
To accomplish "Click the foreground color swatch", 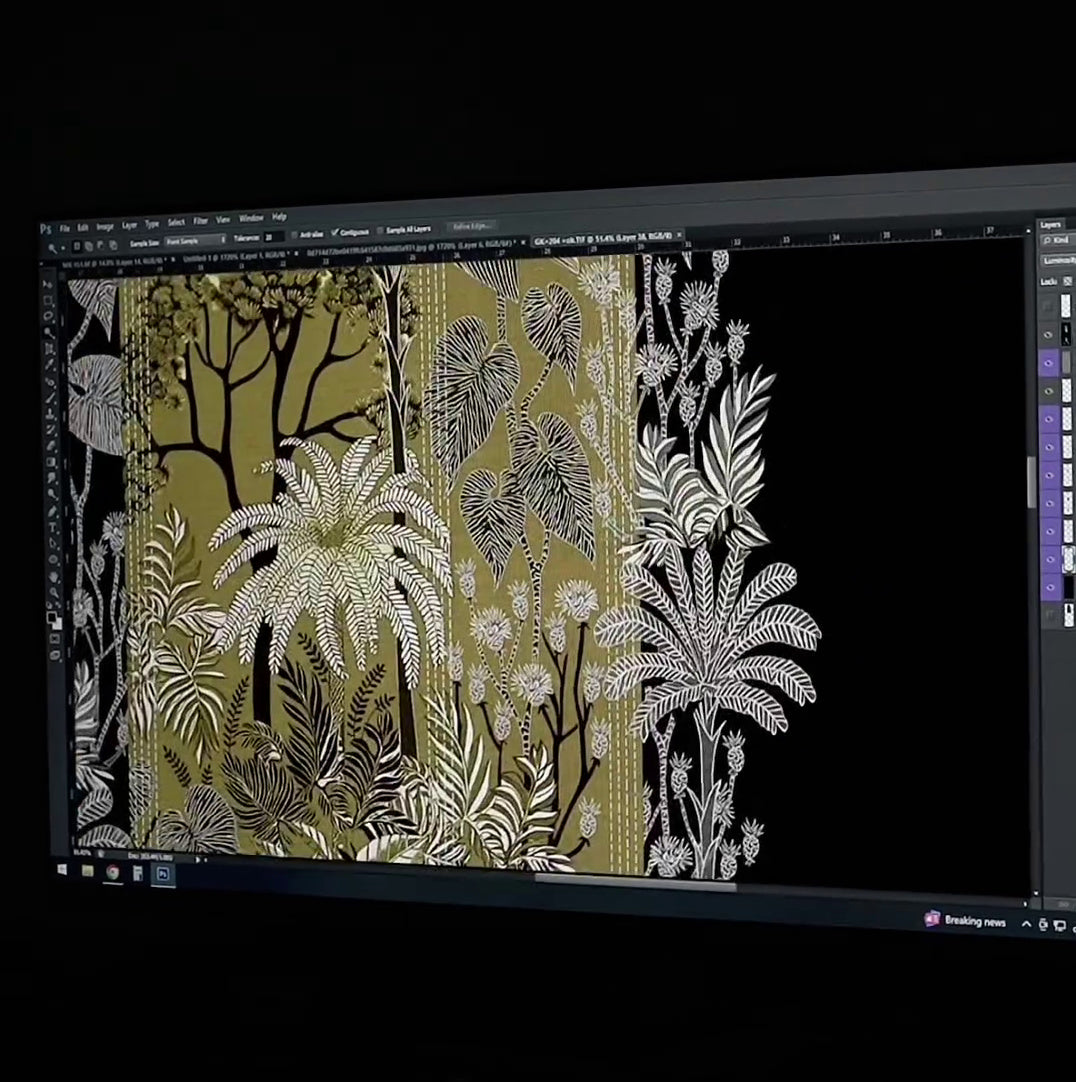I will (x=52, y=616).
